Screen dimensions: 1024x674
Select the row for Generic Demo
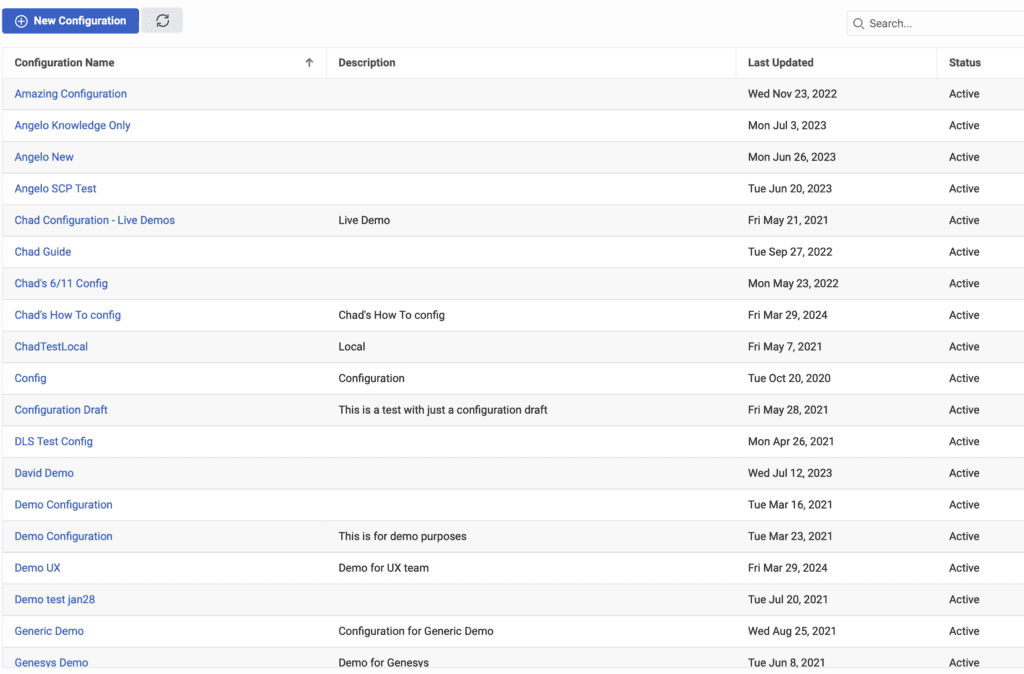[48, 631]
